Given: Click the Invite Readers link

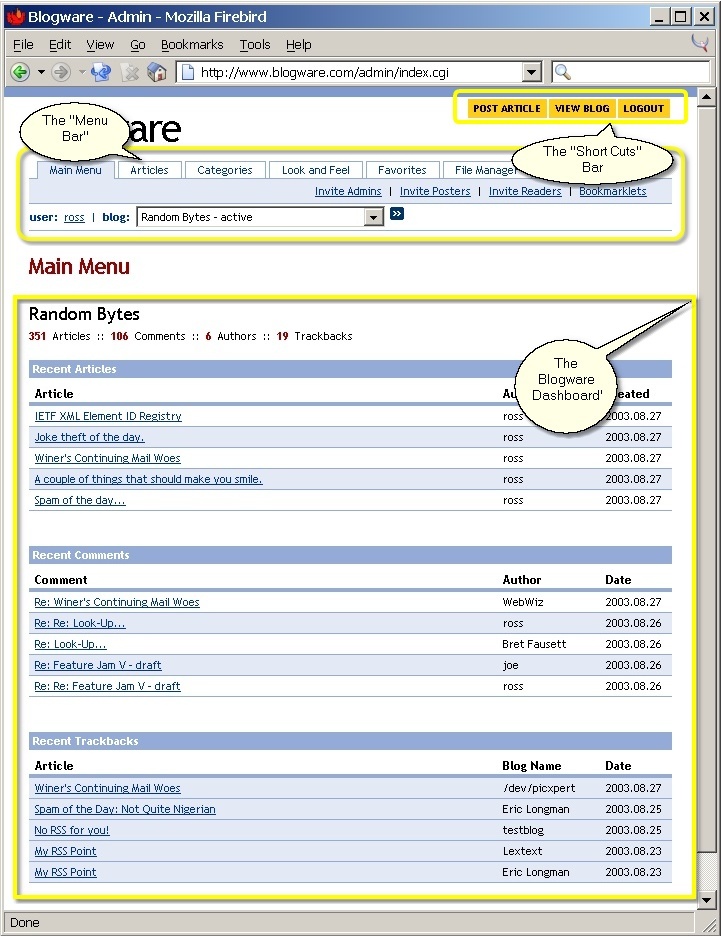Looking at the screenshot, I should click(525, 191).
